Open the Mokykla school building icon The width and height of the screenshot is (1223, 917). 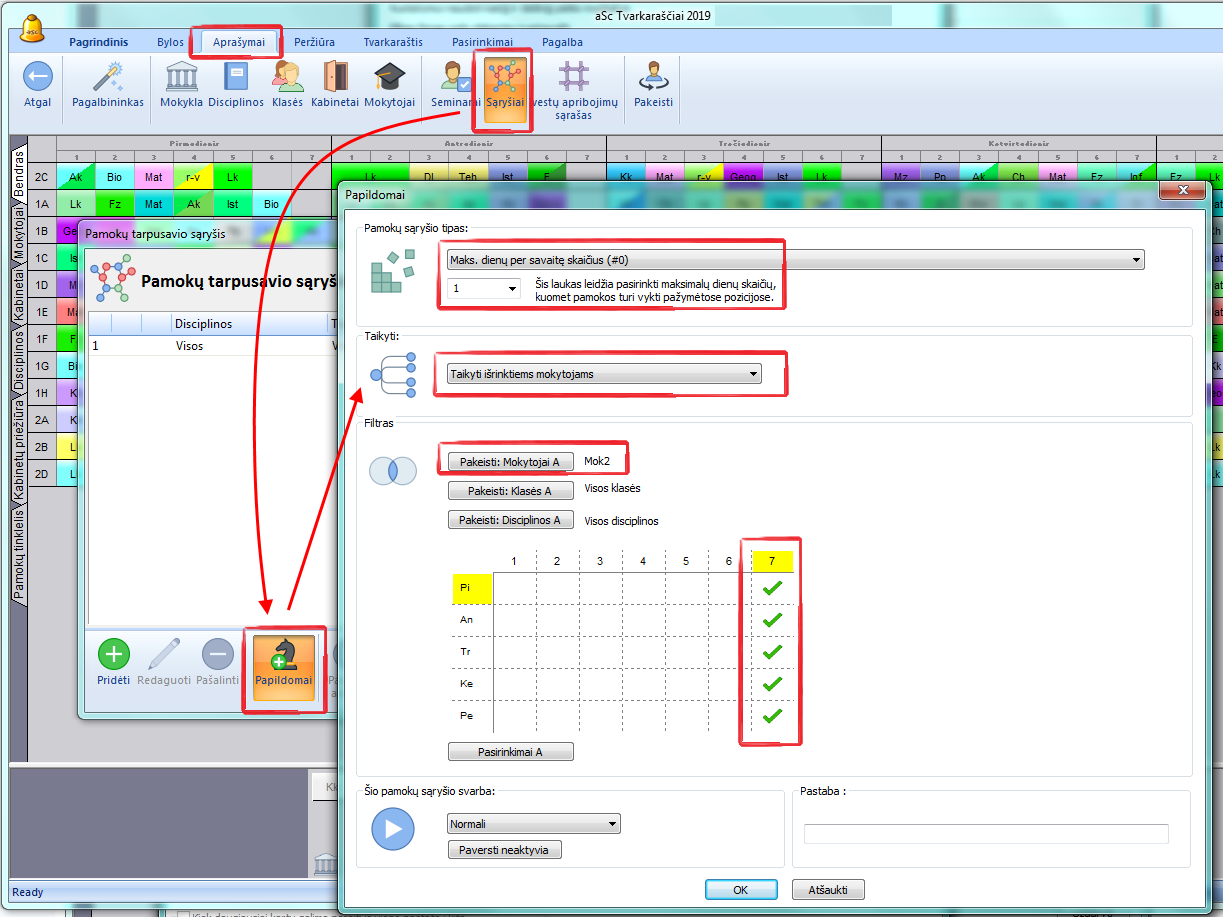[x=181, y=77]
